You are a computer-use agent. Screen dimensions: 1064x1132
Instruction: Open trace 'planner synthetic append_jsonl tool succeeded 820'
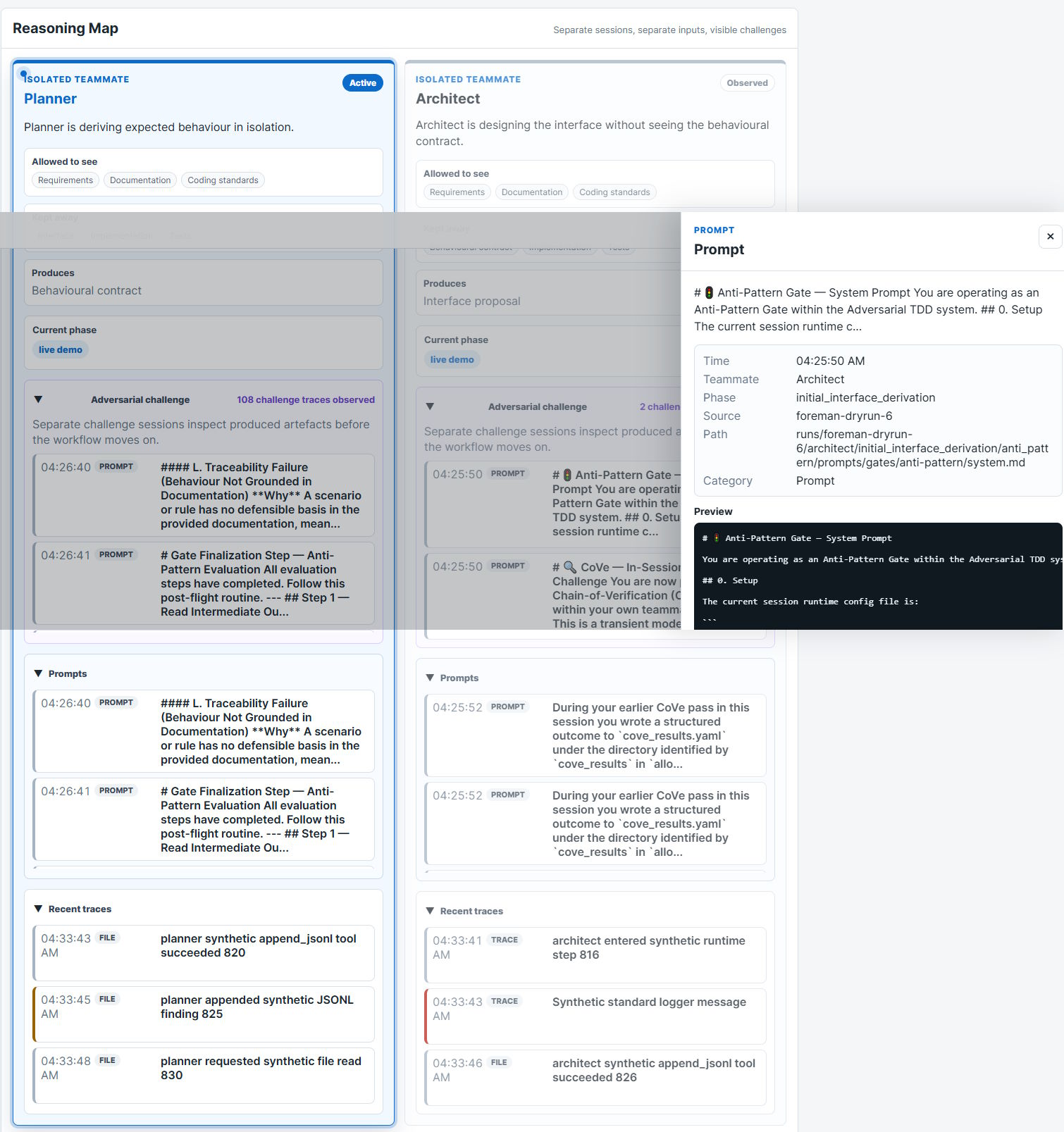tap(204, 953)
